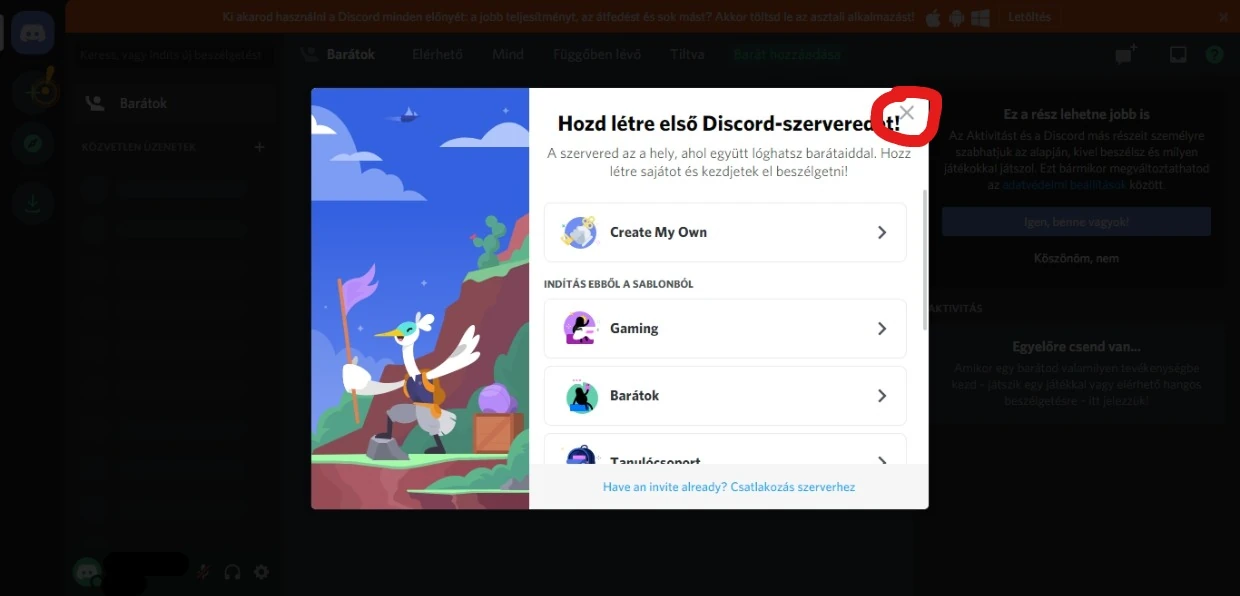The image size is (1240, 596).
Task: Click the Hozd létre első Discord-szervered heading
Action: [x=729, y=124]
